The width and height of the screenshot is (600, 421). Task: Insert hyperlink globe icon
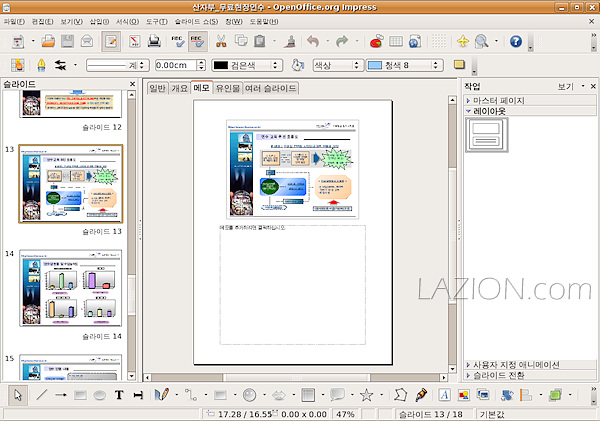point(415,41)
